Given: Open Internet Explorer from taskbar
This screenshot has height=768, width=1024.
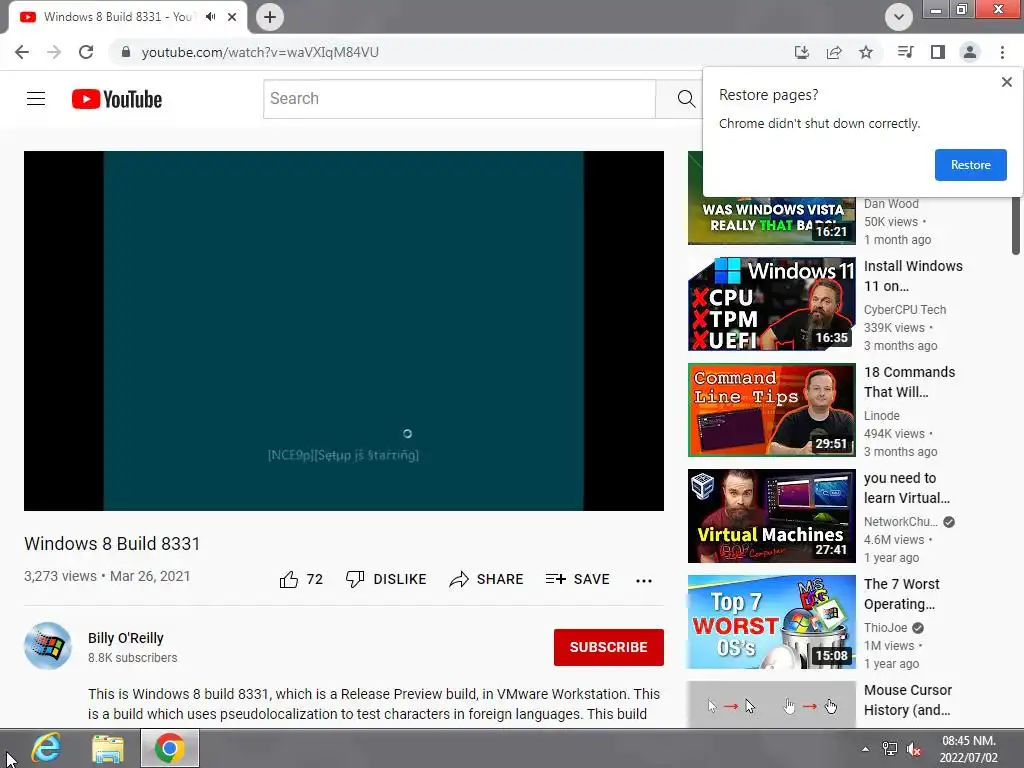Looking at the screenshot, I should coord(46,748).
